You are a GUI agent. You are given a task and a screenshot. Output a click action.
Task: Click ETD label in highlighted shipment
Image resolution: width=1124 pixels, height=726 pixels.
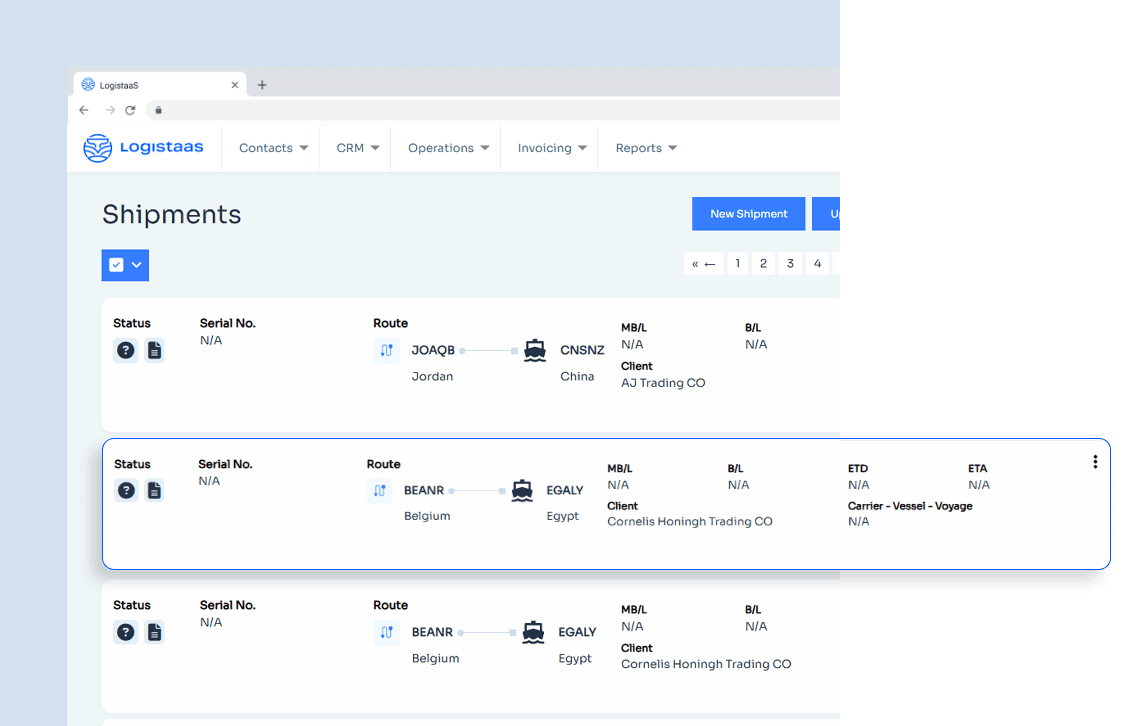(857, 469)
